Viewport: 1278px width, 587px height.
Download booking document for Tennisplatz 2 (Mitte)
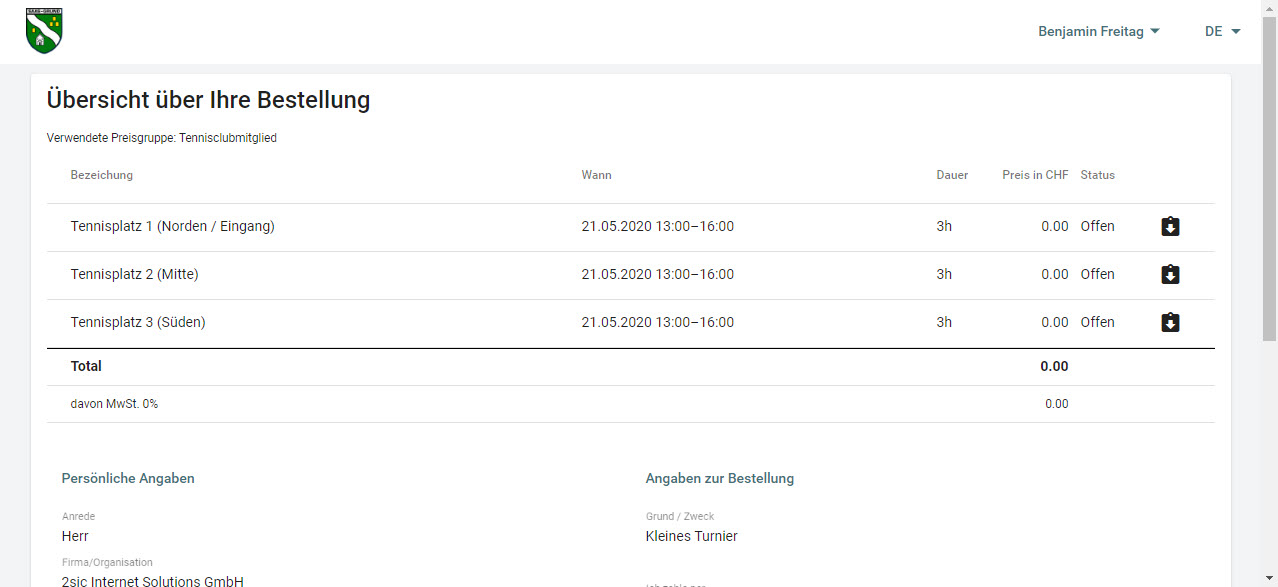[x=1170, y=275]
